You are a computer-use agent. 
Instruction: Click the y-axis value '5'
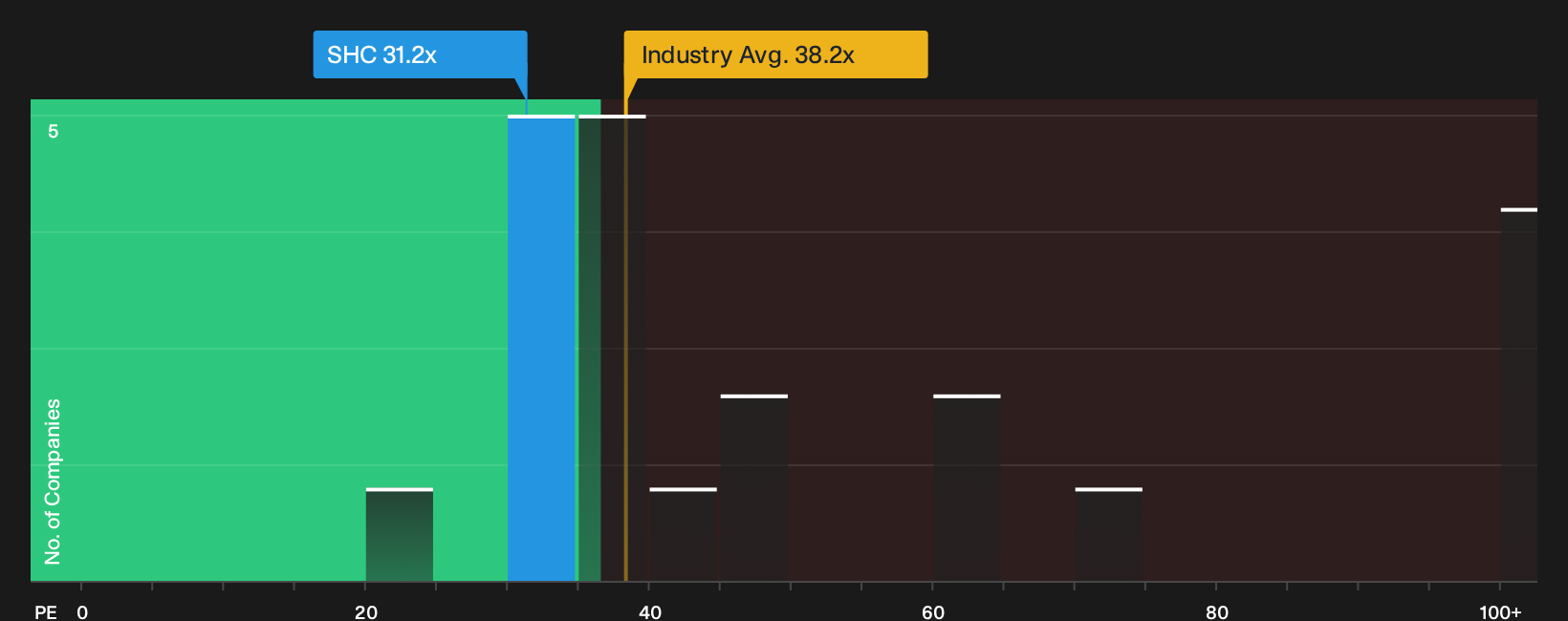54,131
